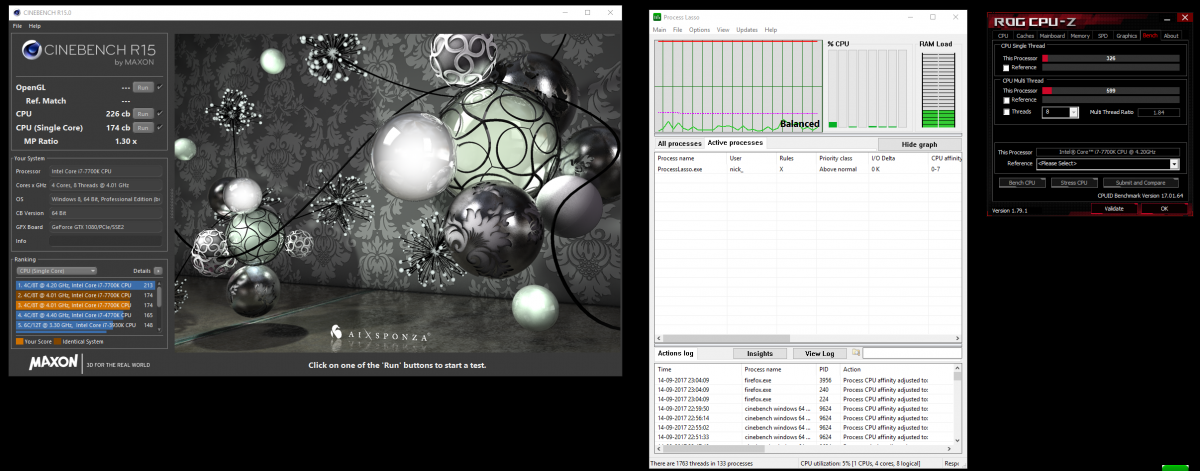Click the Submit and Compare button
The width and height of the screenshot is (1200, 471).
tap(1140, 183)
